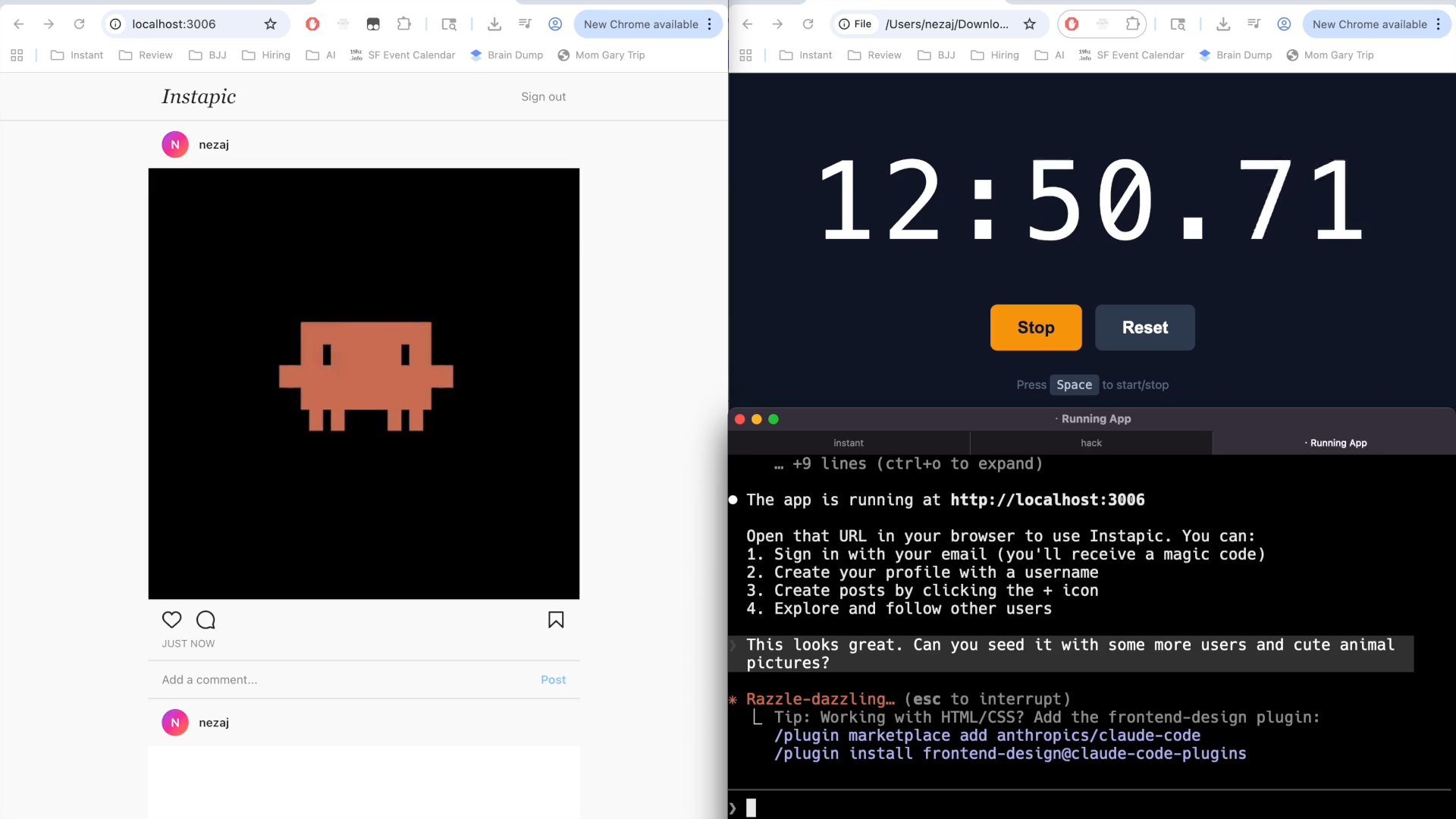Open the Downloads icon in Chrome's toolbar
This screenshot has height=819, width=1456.
494,24
